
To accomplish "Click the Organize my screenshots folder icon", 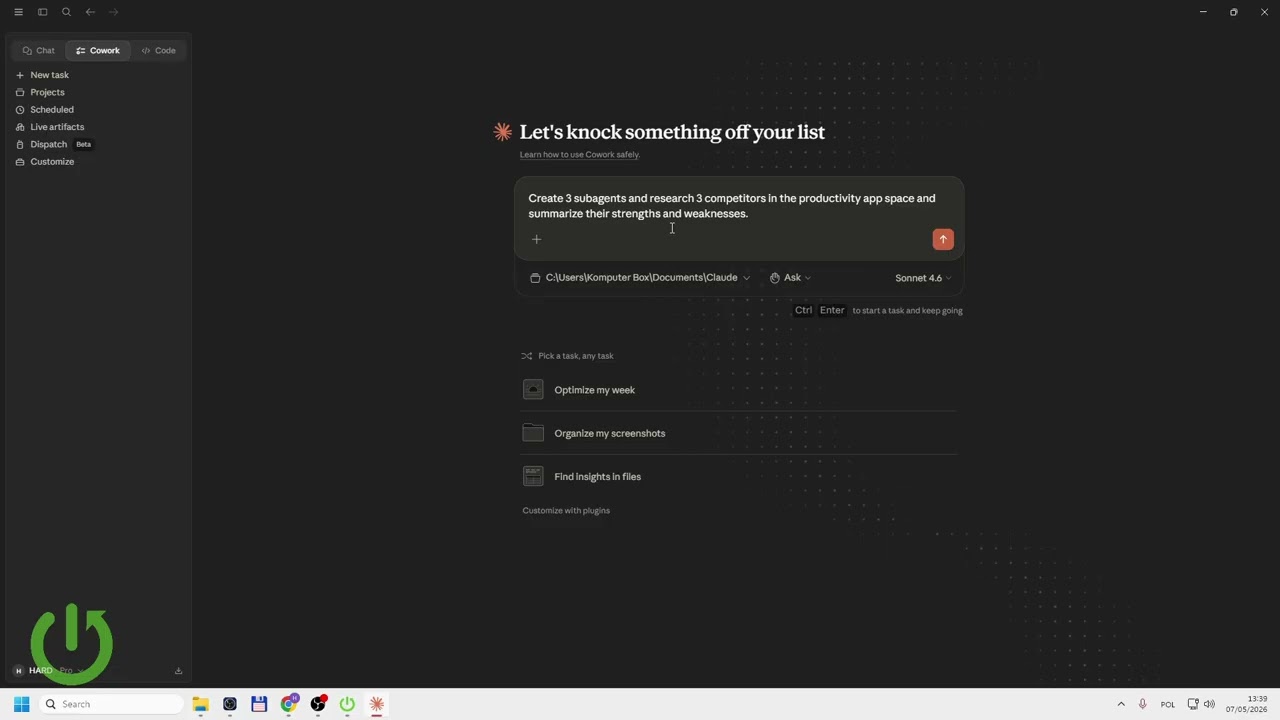I will 533,433.
